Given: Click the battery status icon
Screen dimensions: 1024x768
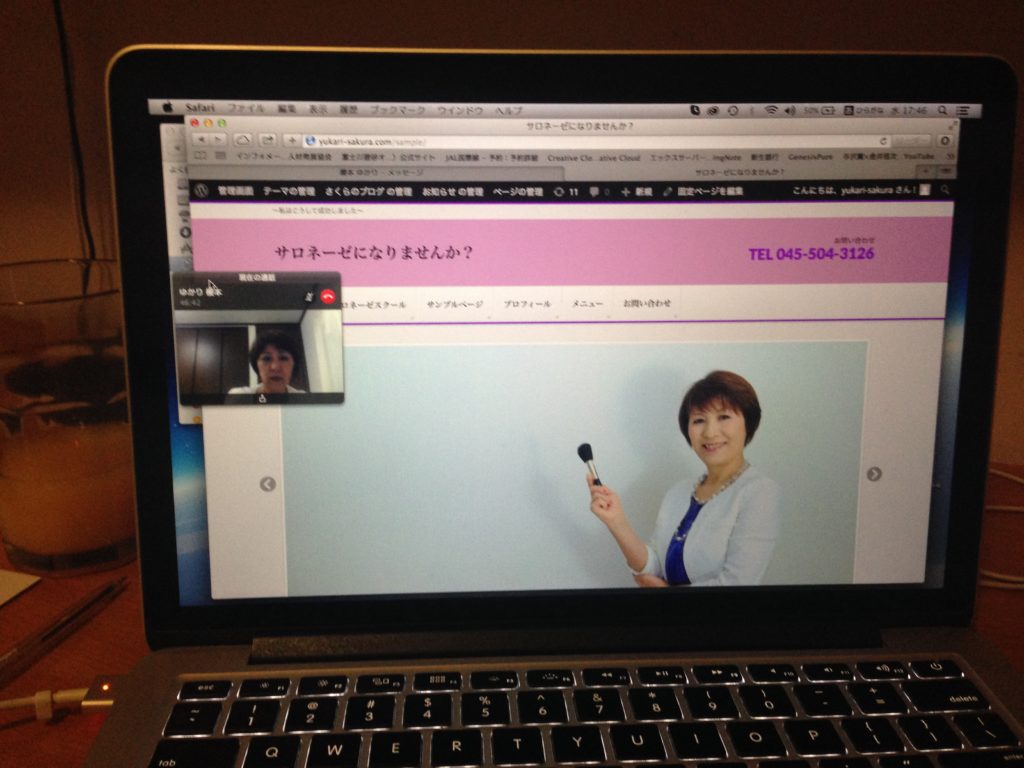Looking at the screenshot, I should tap(828, 110).
